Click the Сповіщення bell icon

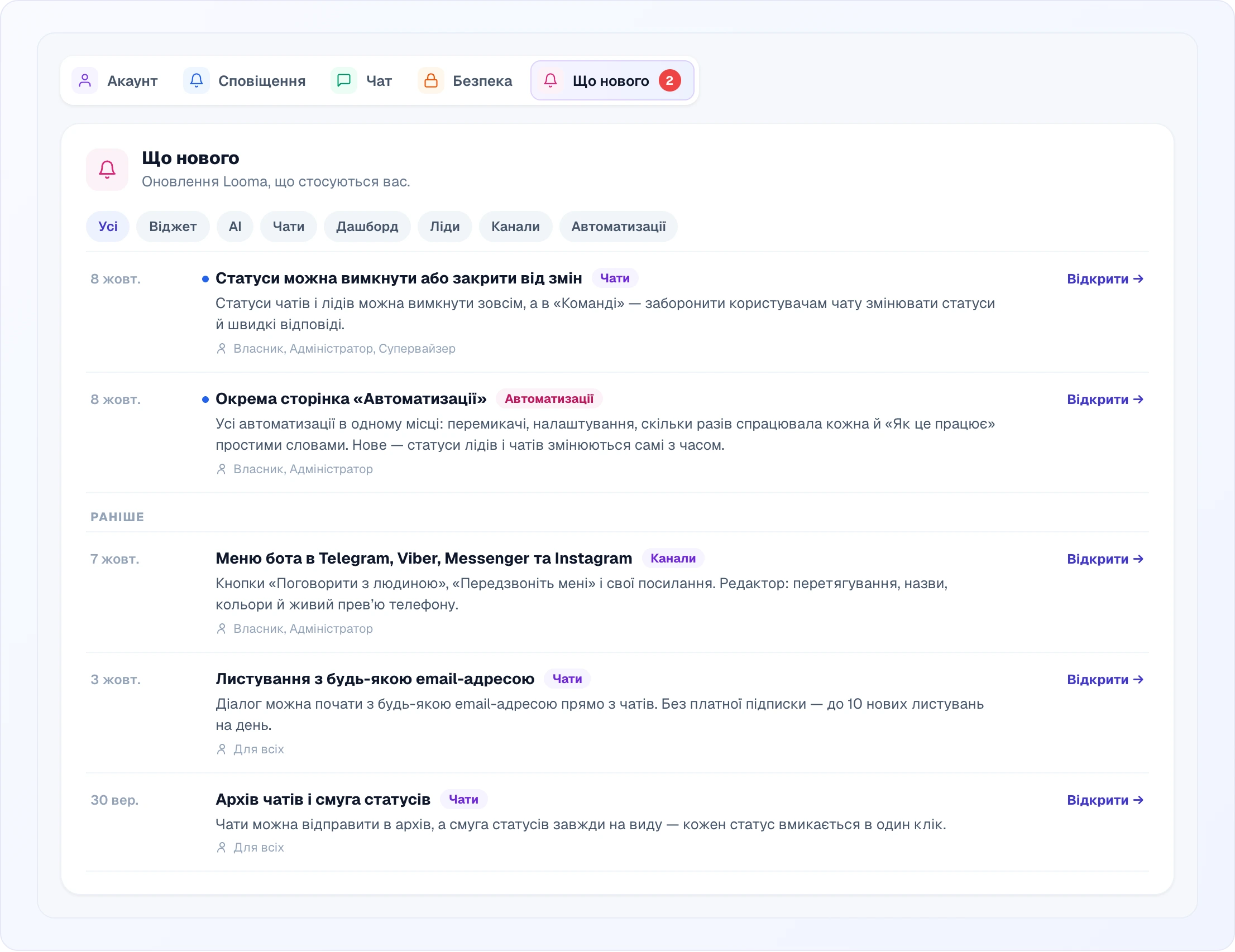tap(196, 81)
